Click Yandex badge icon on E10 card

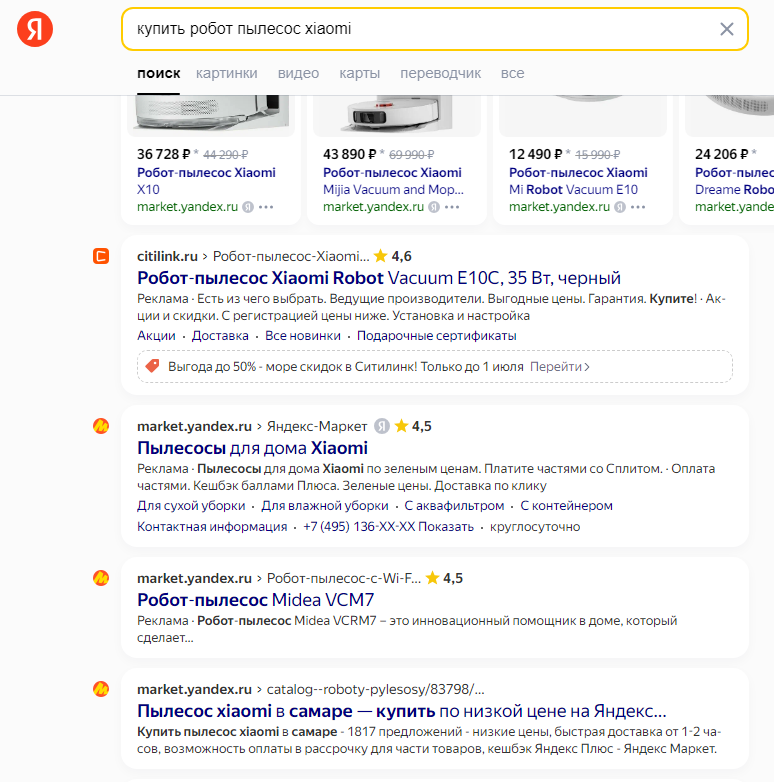[620, 207]
